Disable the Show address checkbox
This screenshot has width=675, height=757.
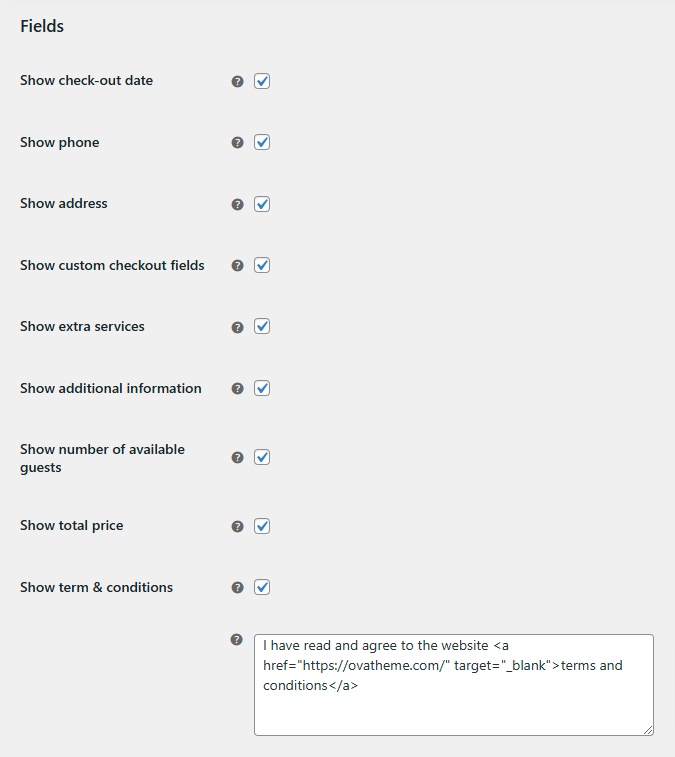[262, 204]
